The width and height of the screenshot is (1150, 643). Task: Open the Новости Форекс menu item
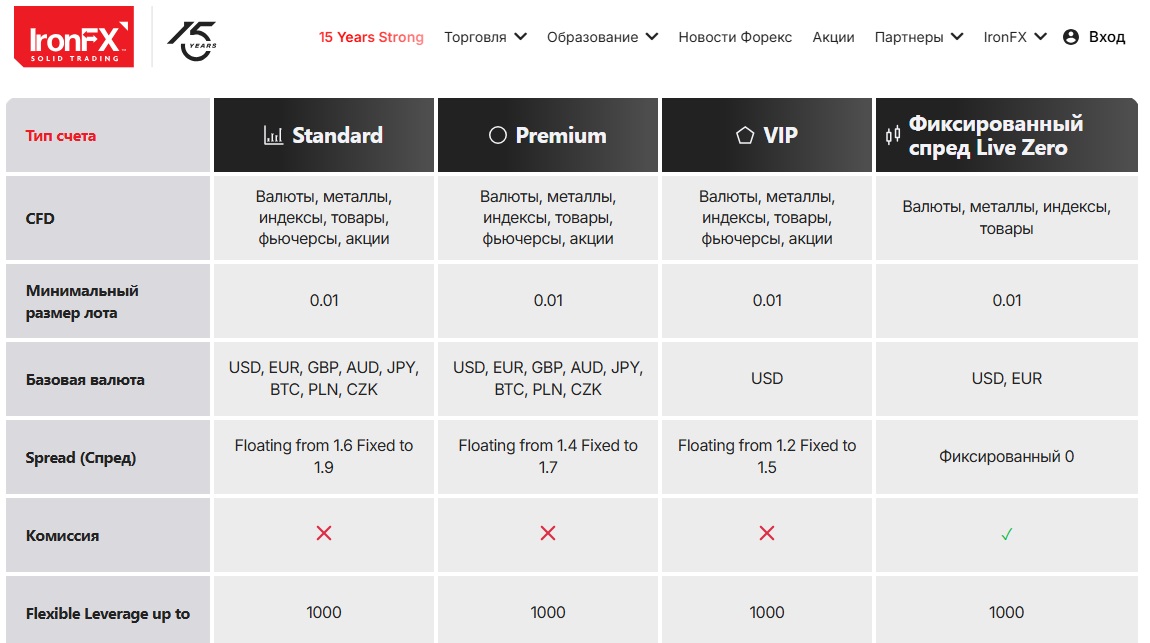pyautogui.click(x=735, y=37)
